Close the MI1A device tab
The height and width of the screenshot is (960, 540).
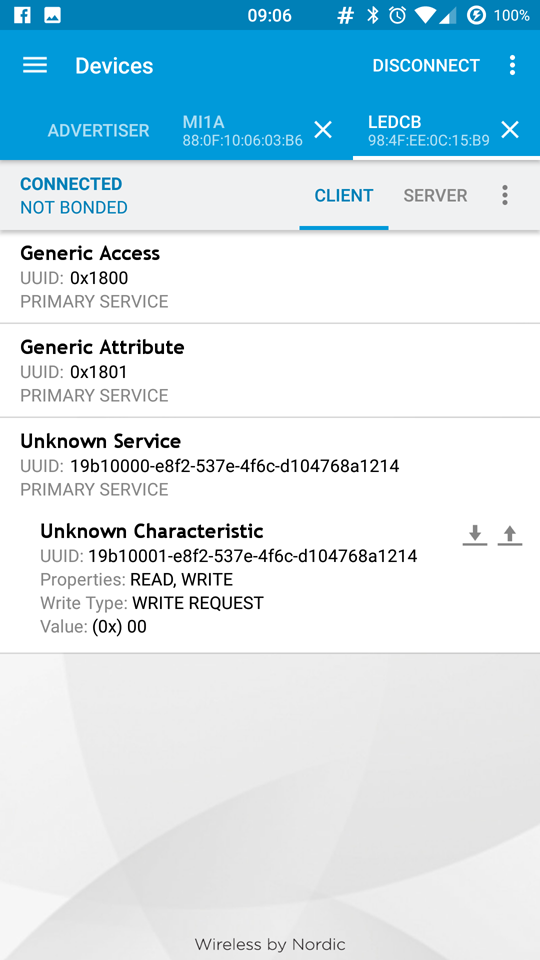323,129
